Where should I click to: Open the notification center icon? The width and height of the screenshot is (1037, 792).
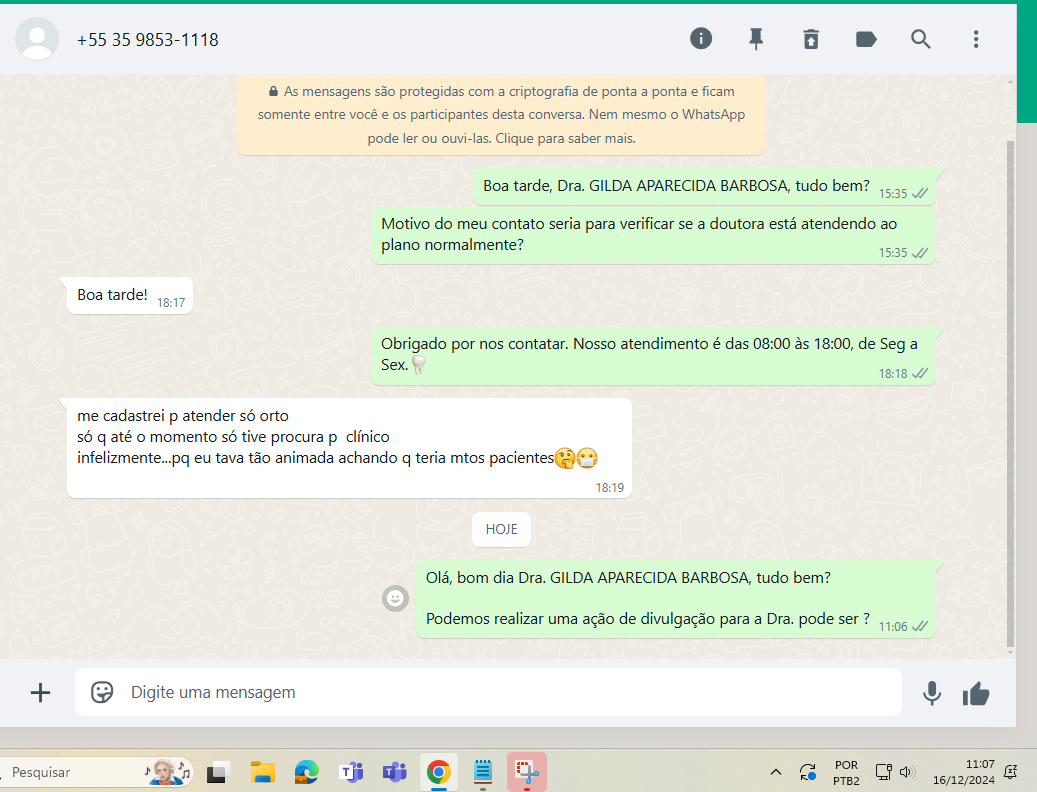[x=1011, y=772]
